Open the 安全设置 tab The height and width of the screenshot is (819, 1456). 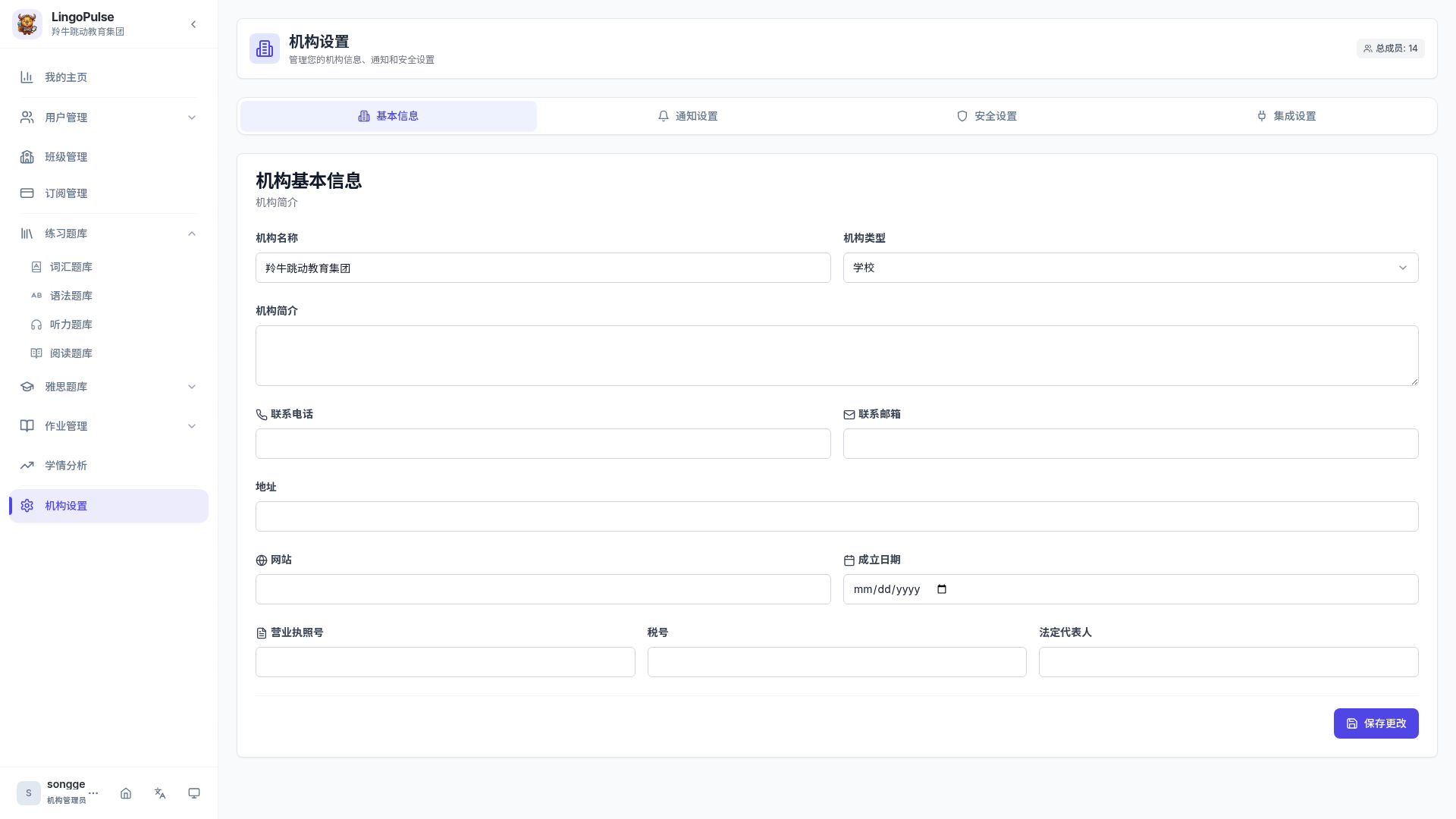point(987,116)
